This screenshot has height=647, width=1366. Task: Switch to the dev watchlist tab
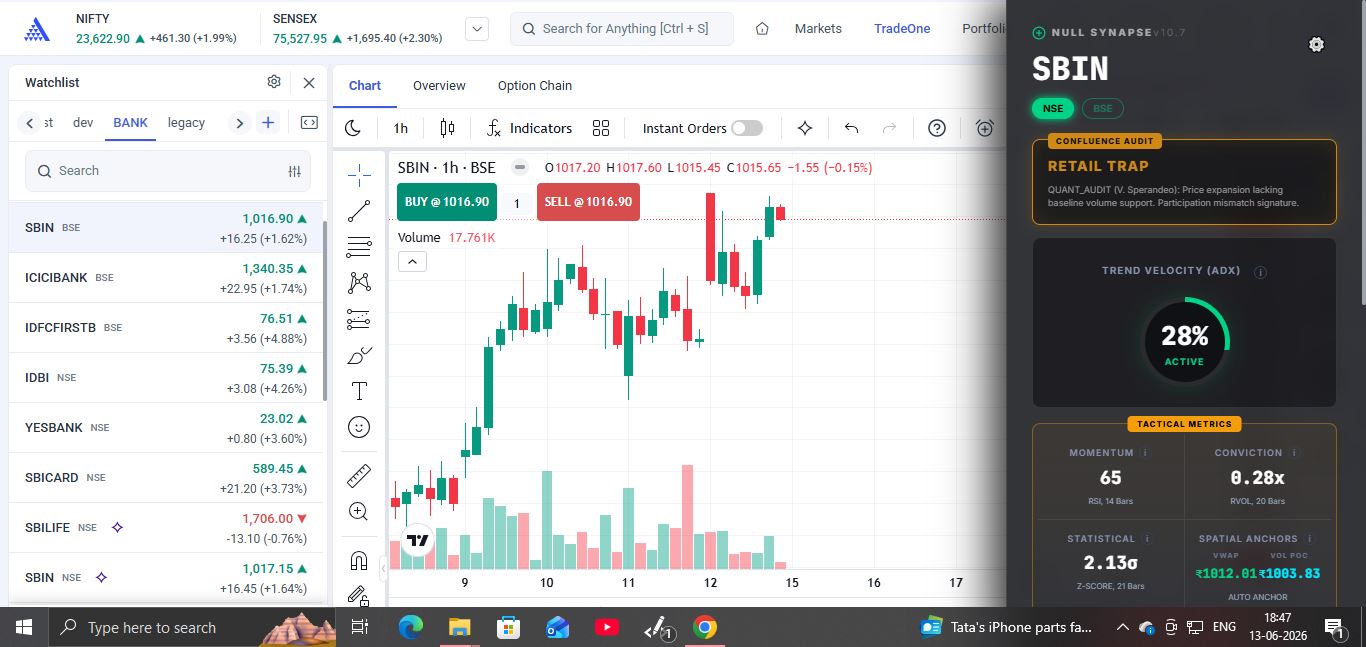tap(83, 123)
